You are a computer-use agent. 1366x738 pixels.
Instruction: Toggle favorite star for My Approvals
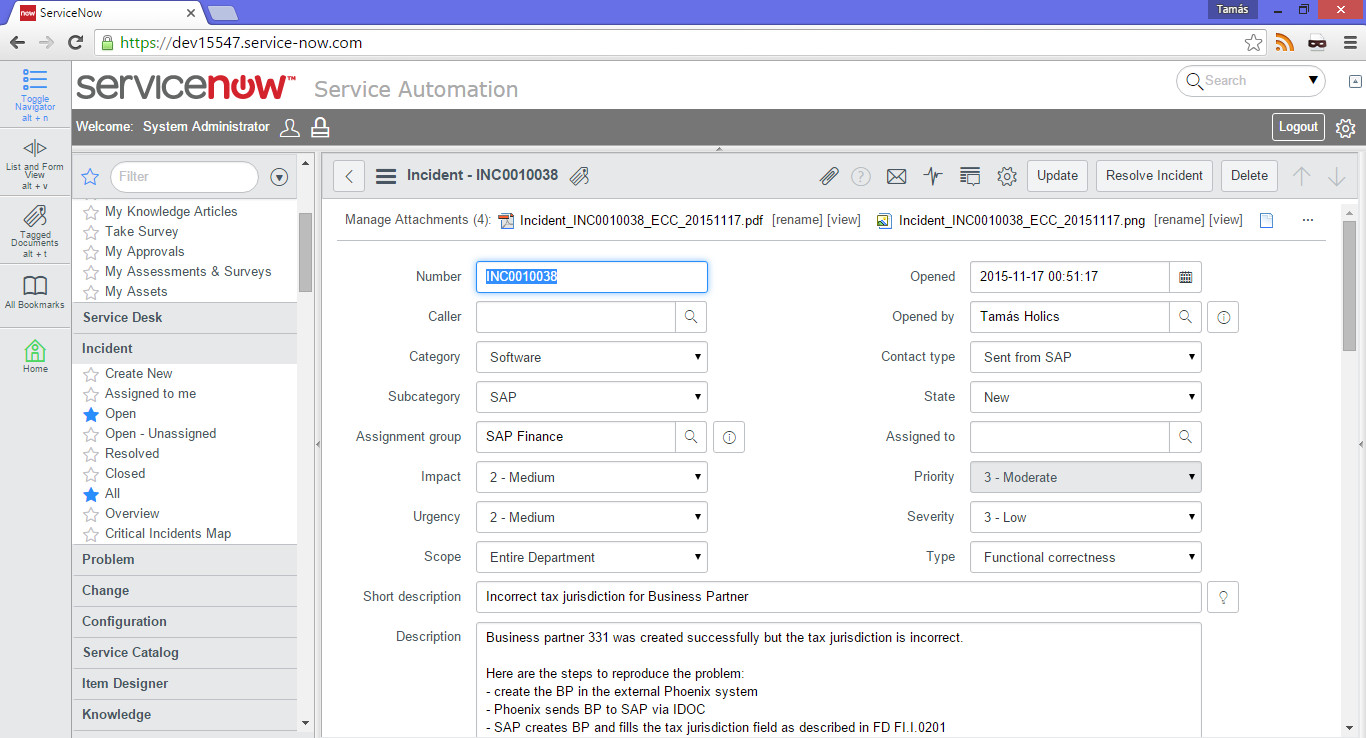[x=91, y=252]
